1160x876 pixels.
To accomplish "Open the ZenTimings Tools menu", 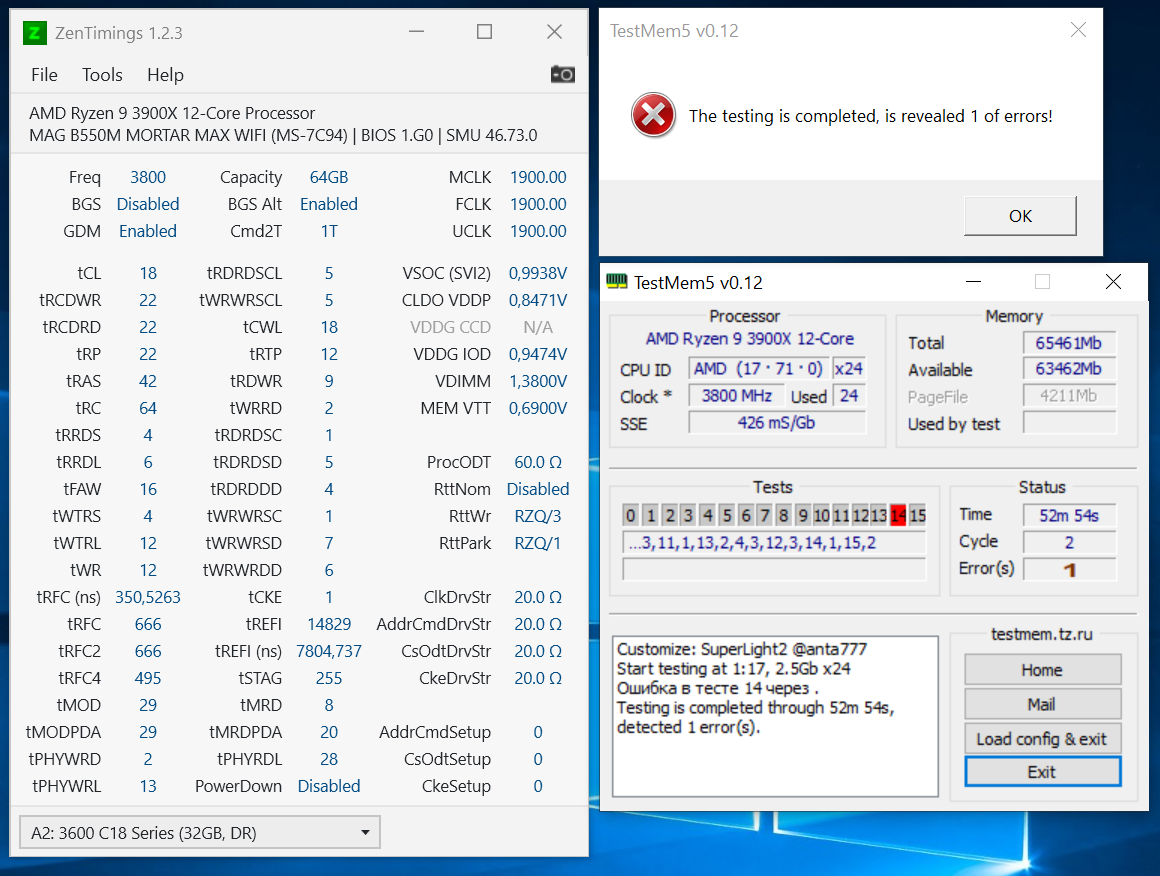I will pyautogui.click(x=102, y=75).
